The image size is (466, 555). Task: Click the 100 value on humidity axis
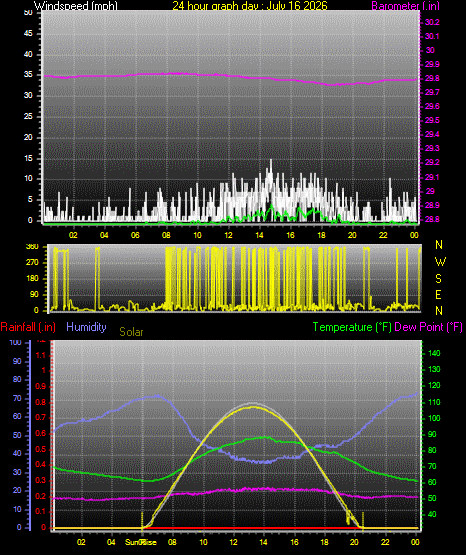[x=15, y=342]
